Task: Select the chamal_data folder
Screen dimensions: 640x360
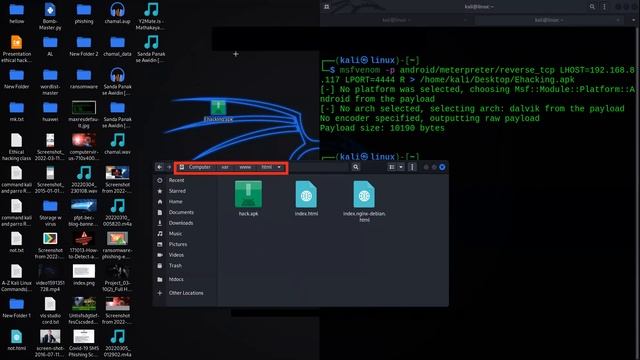Action: pos(117,46)
